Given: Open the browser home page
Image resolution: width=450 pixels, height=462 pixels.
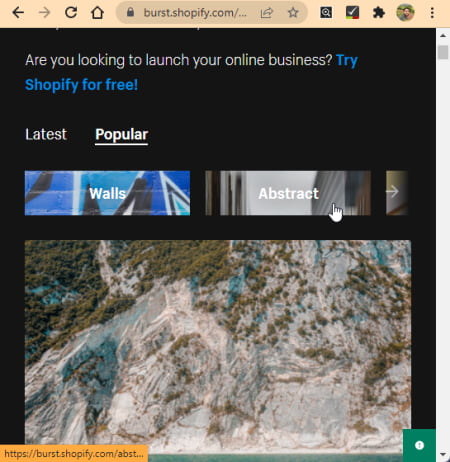Looking at the screenshot, I should tap(97, 13).
